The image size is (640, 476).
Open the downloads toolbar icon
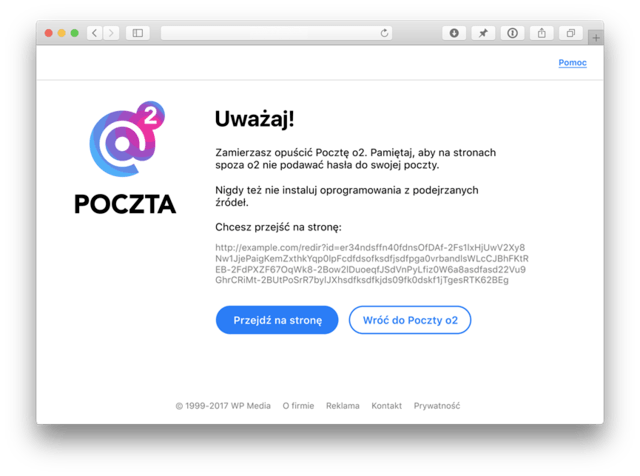454,33
